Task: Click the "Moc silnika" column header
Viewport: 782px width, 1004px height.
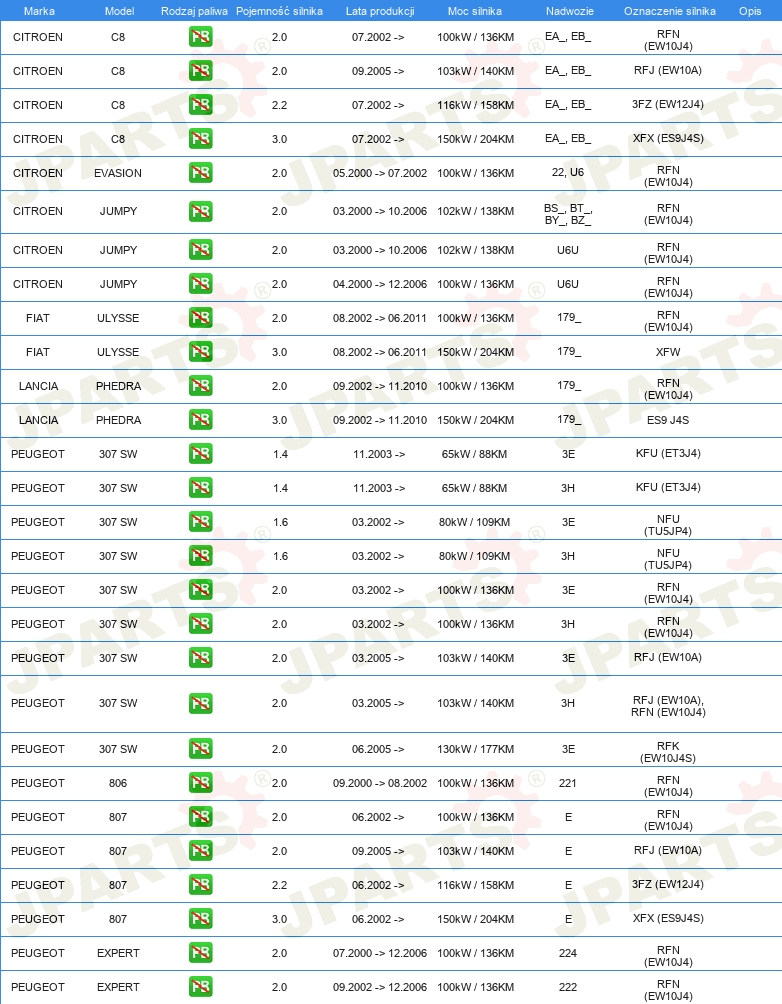Action: (475, 11)
